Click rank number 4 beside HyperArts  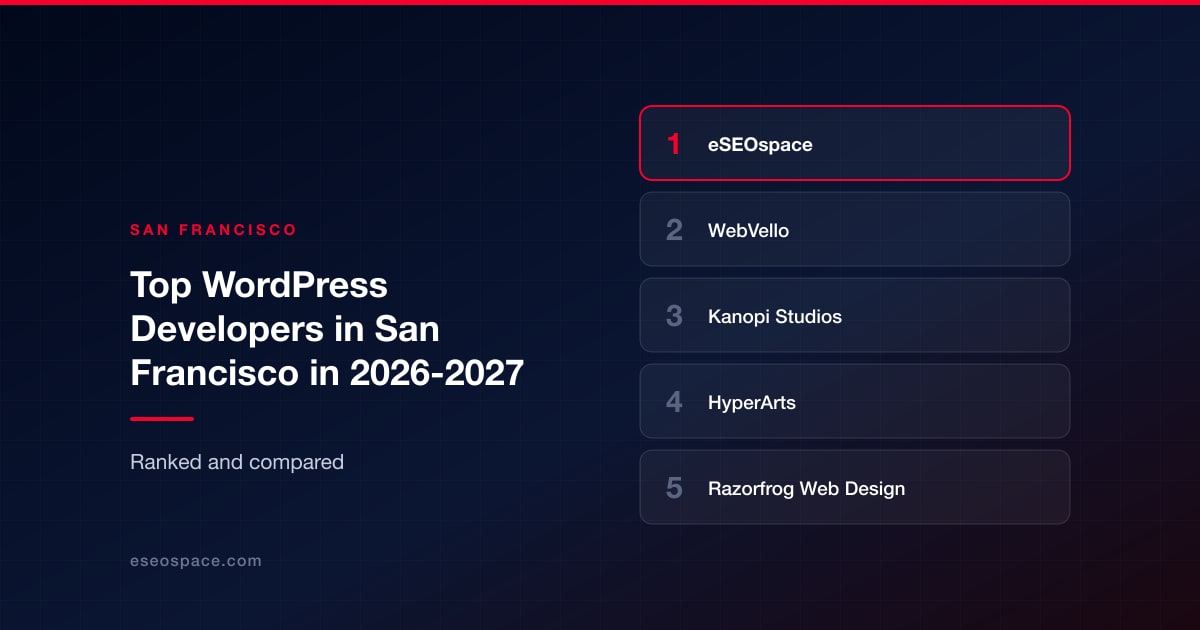pos(674,402)
